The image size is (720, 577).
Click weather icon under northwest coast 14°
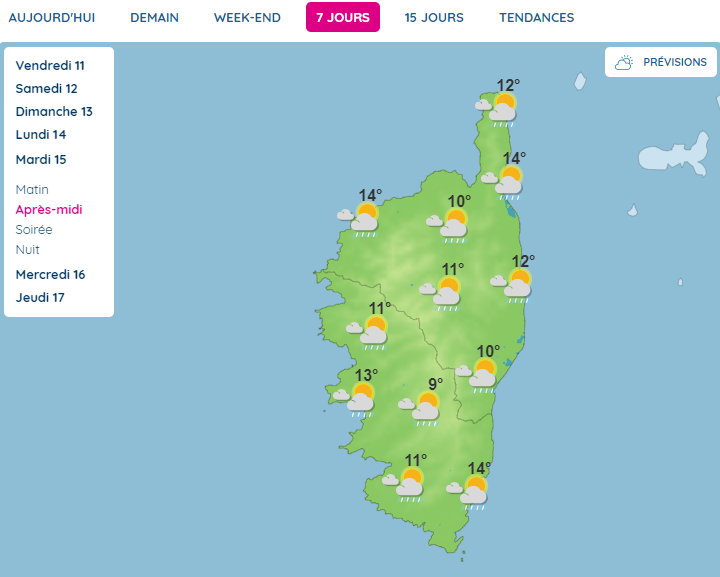358,220
